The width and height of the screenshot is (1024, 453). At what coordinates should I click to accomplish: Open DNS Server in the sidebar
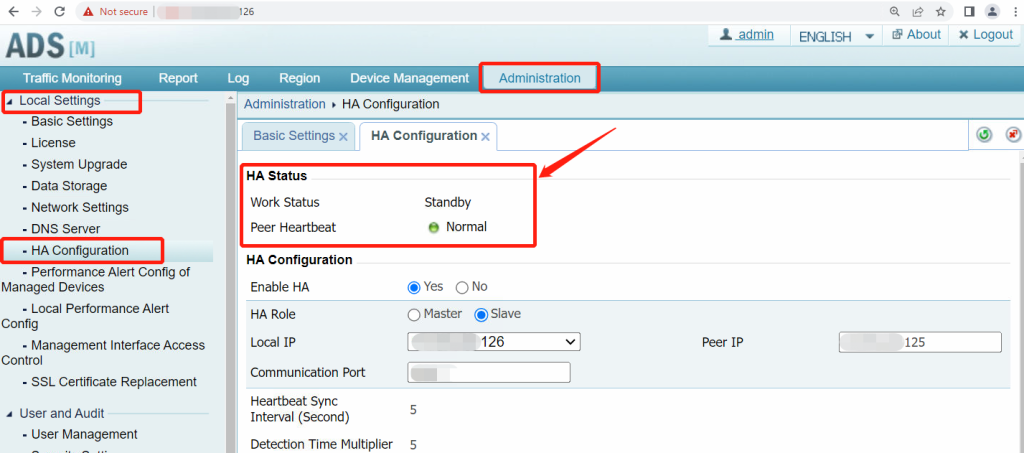pos(66,229)
